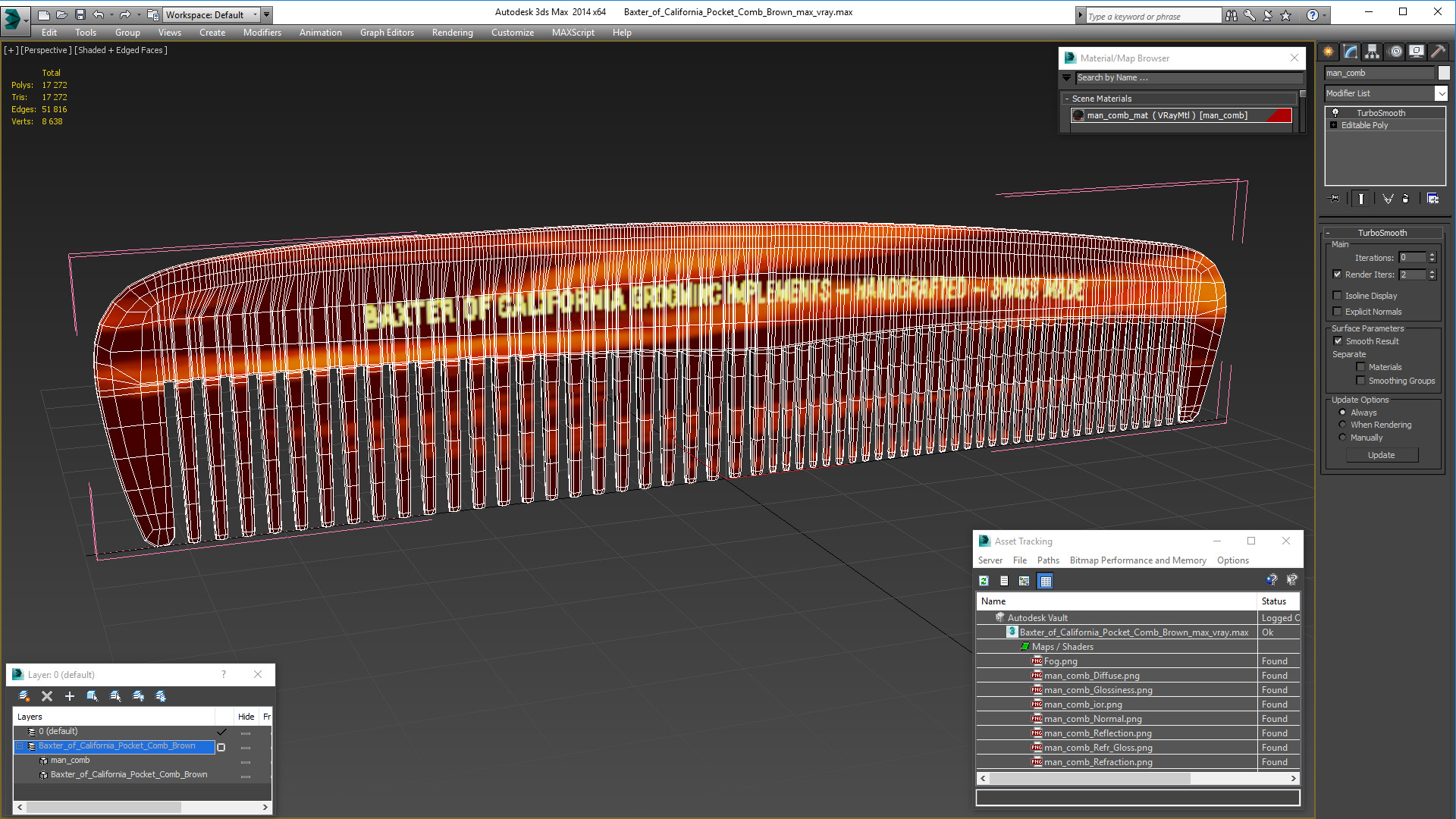Image resolution: width=1456 pixels, height=819 pixels.
Task: Open the Graph Editors menu
Action: point(387,33)
